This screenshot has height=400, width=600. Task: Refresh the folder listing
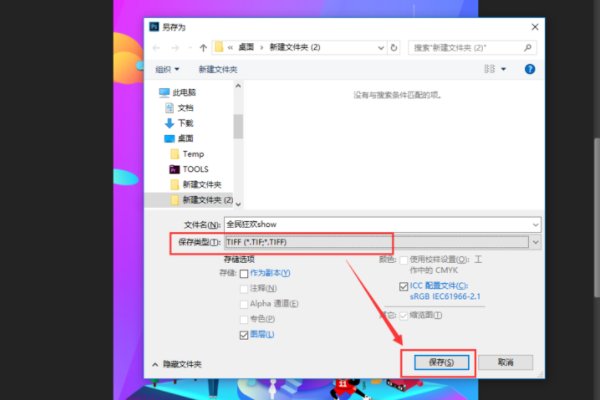click(x=393, y=48)
